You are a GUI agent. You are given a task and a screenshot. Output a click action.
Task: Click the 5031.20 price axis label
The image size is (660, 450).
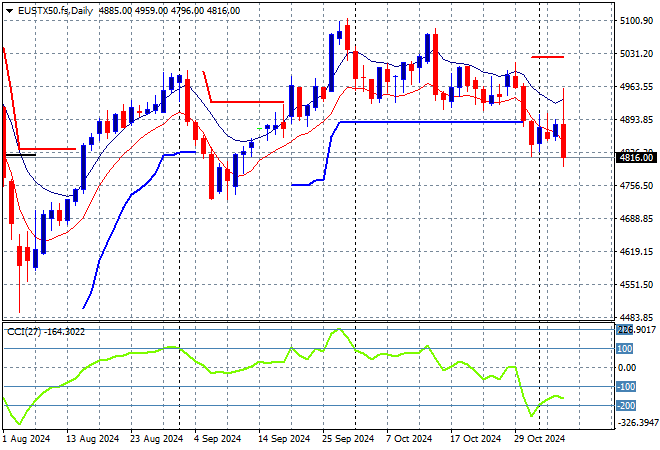click(634, 54)
